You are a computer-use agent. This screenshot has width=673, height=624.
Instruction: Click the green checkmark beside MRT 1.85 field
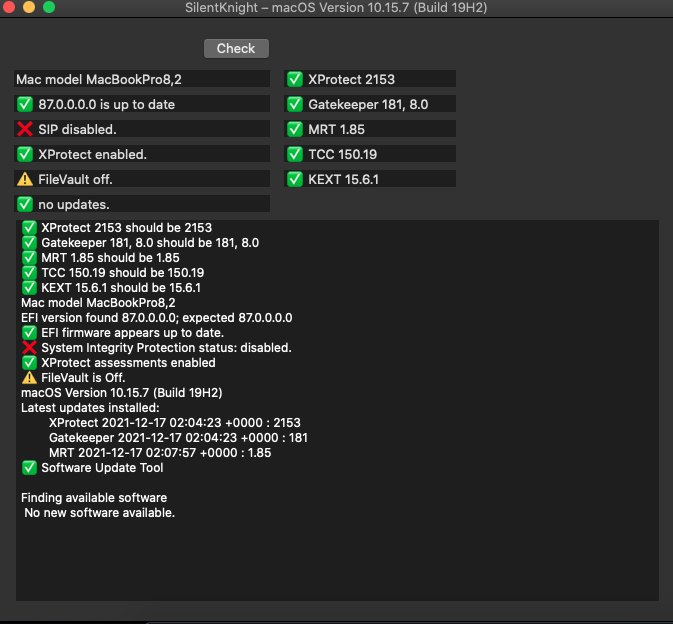(295, 129)
